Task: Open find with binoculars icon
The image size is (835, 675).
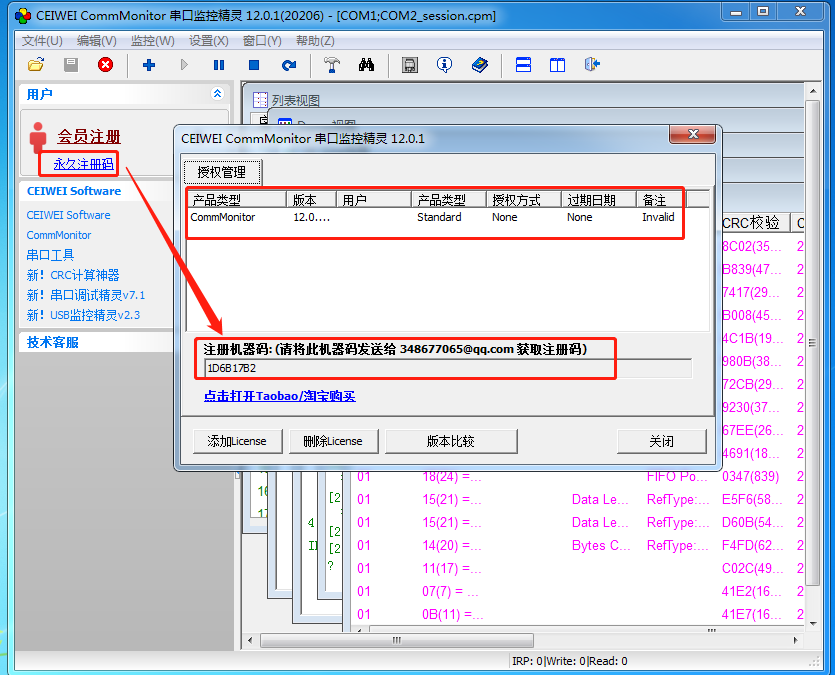Action: (x=366, y=65)
